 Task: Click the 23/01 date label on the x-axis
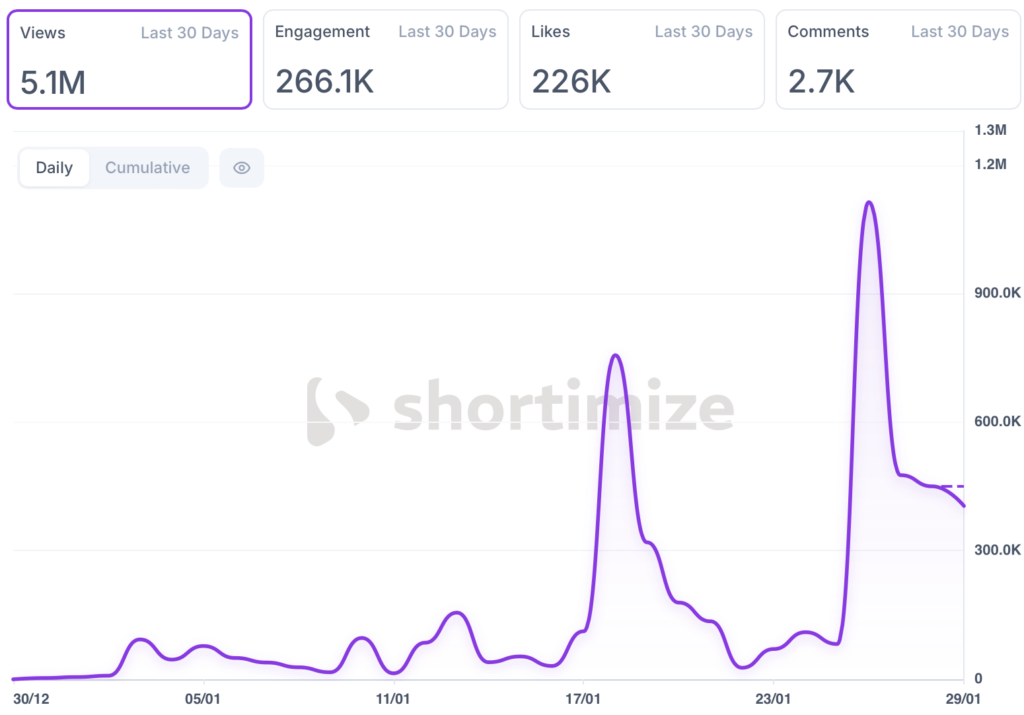coord(773,698)
